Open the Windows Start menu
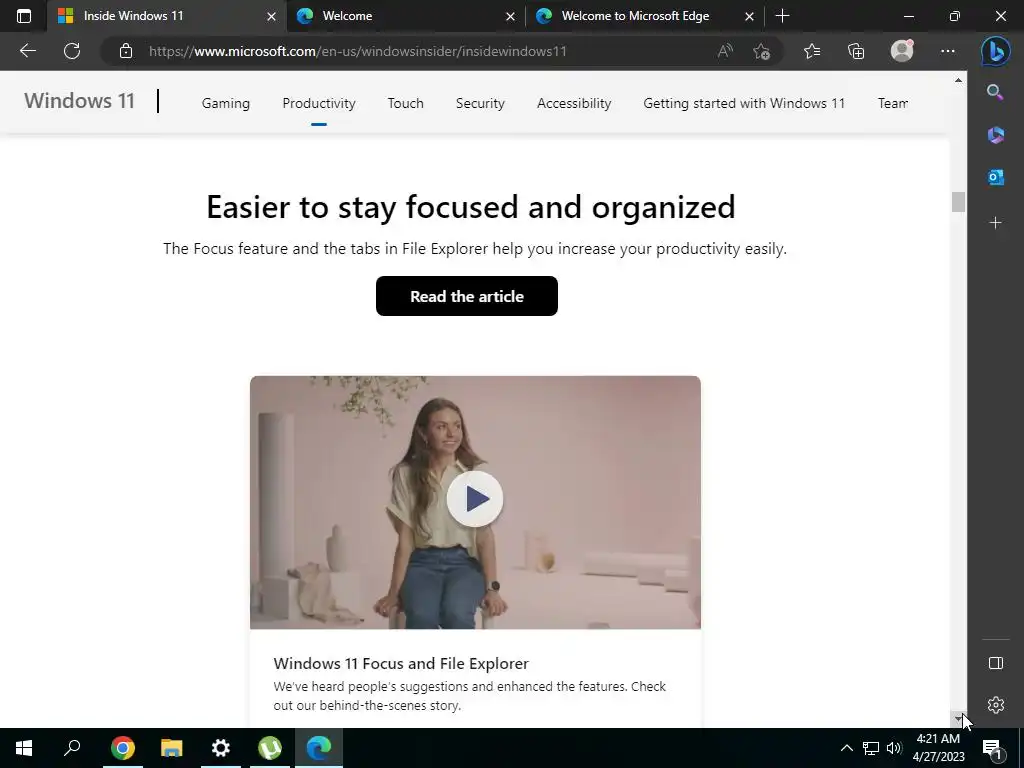The image size is (1024, 768). [24, 748]
